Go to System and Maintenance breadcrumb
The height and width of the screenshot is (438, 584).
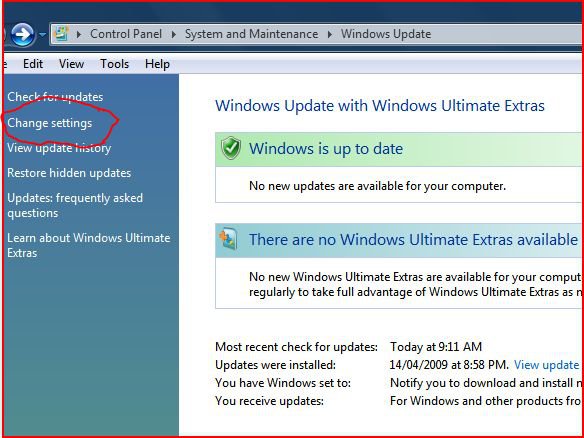click(x=251, y=34)
